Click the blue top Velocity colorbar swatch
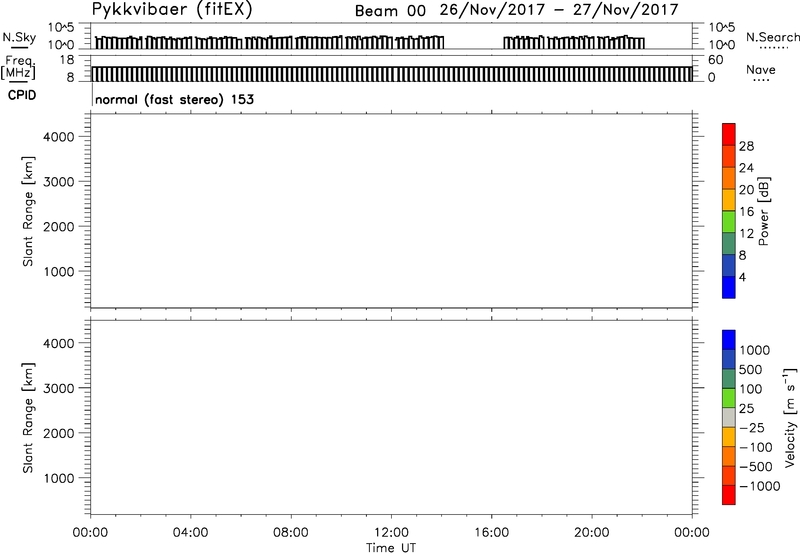 tap(729, 340)
